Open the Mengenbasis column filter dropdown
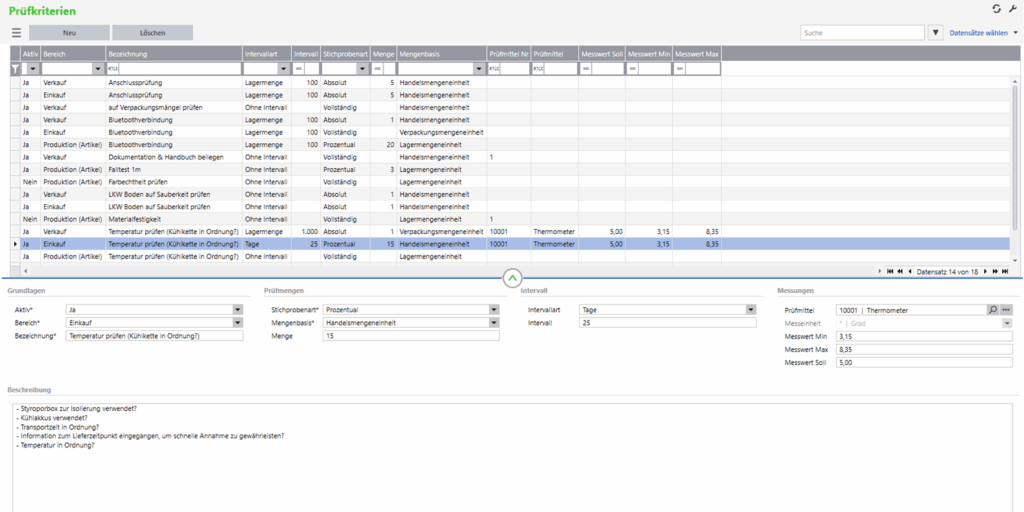 tap(479, 69)
